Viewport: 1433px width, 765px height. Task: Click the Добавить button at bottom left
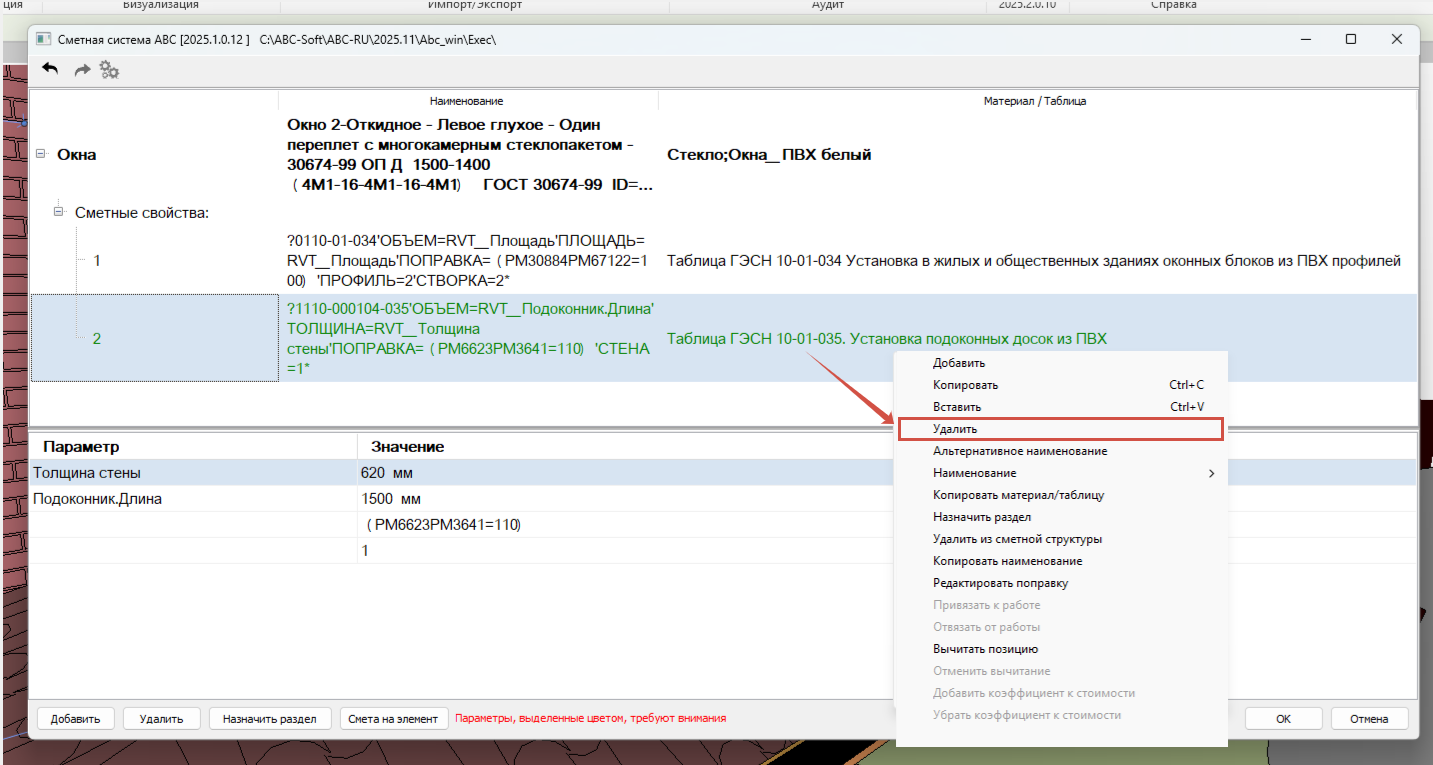(x=76, y=718)
